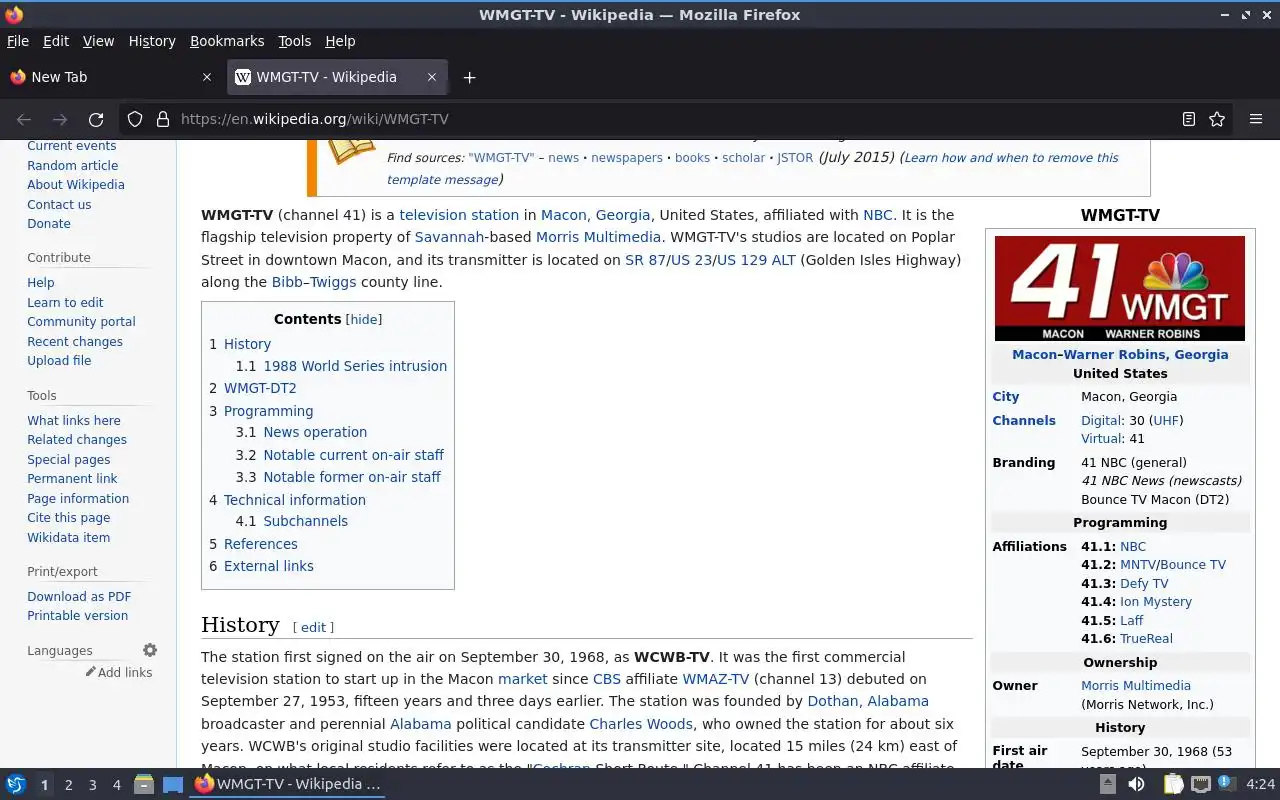Click the site security padlock icon
This screenshot has height=800, width=1280.
click(x=163, y=119)
